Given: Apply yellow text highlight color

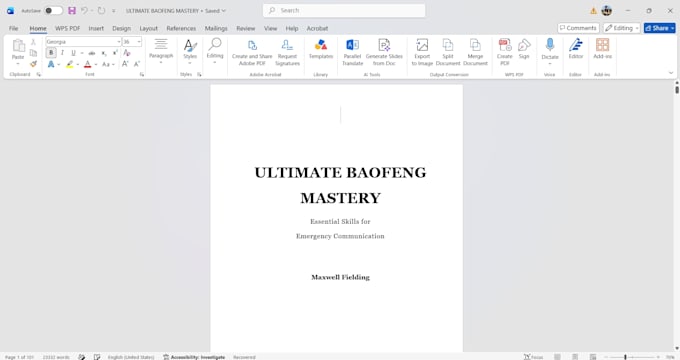Looking at the screenshot, I should [69, 64].
